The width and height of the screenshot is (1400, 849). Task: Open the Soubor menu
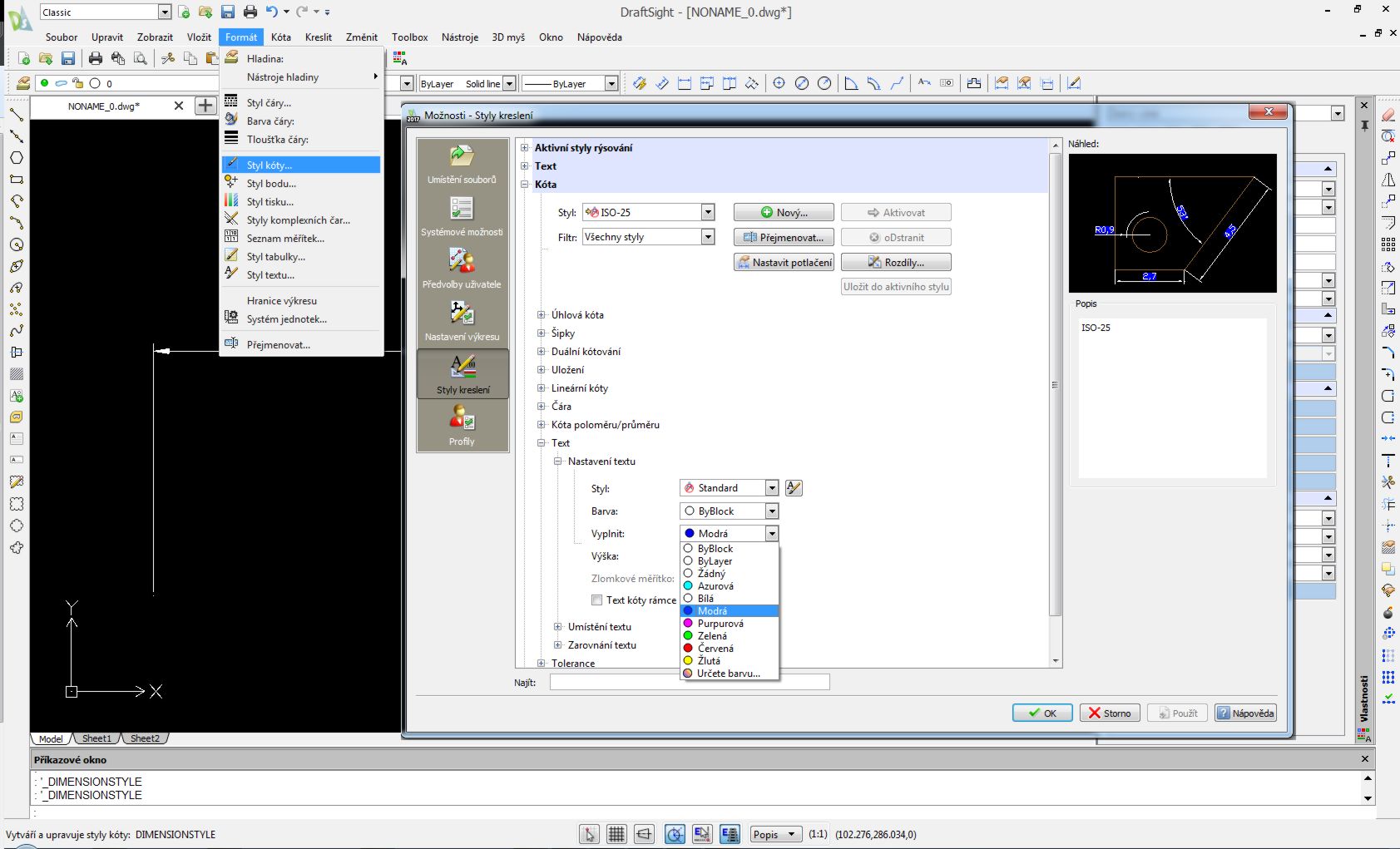pyautogui.click(x=62, y=37)
